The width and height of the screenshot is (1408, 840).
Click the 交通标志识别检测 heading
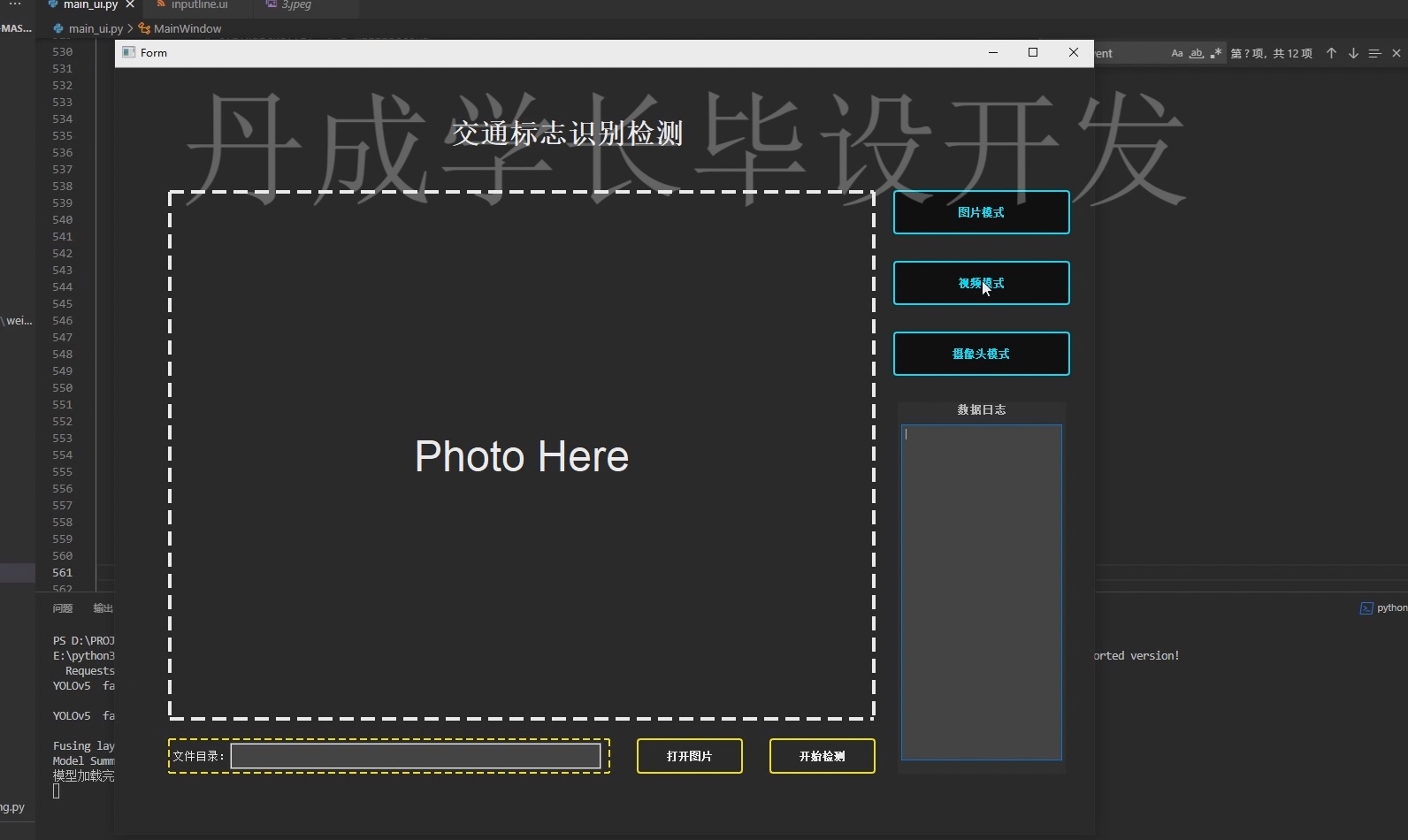click(x=567, y=134)
